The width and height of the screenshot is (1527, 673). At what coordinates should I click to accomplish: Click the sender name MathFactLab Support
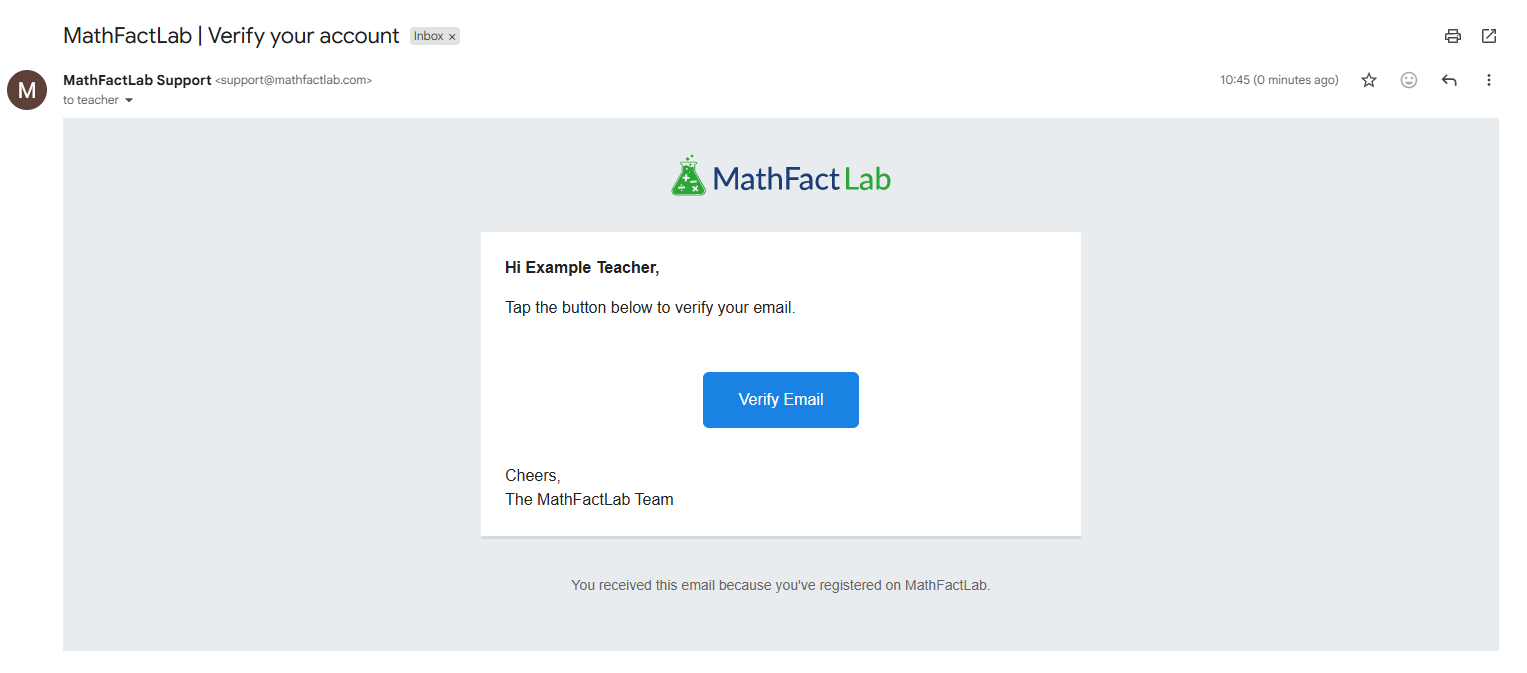pyautogui.click(x=137, y=80)
